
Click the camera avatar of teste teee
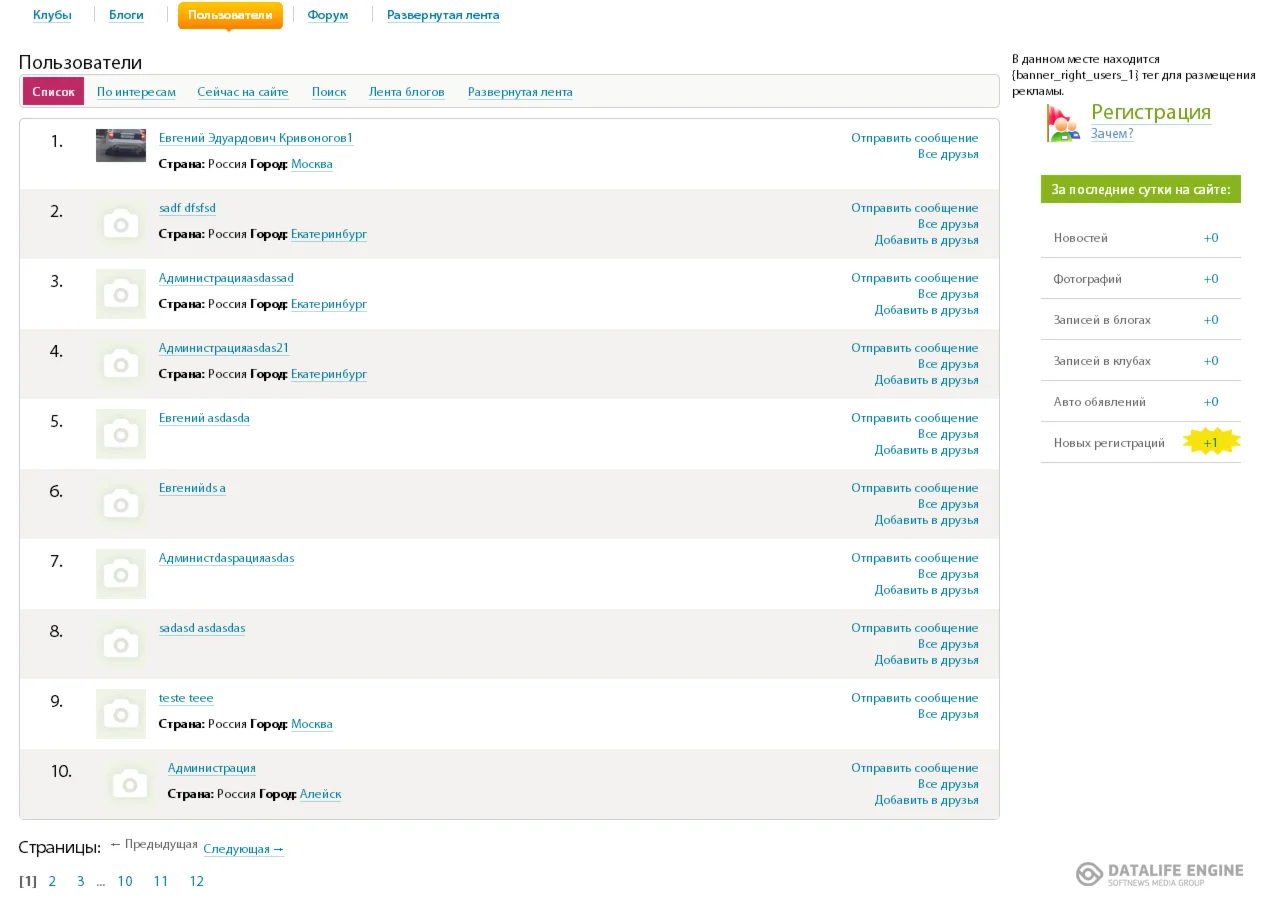tap(121, 714)
